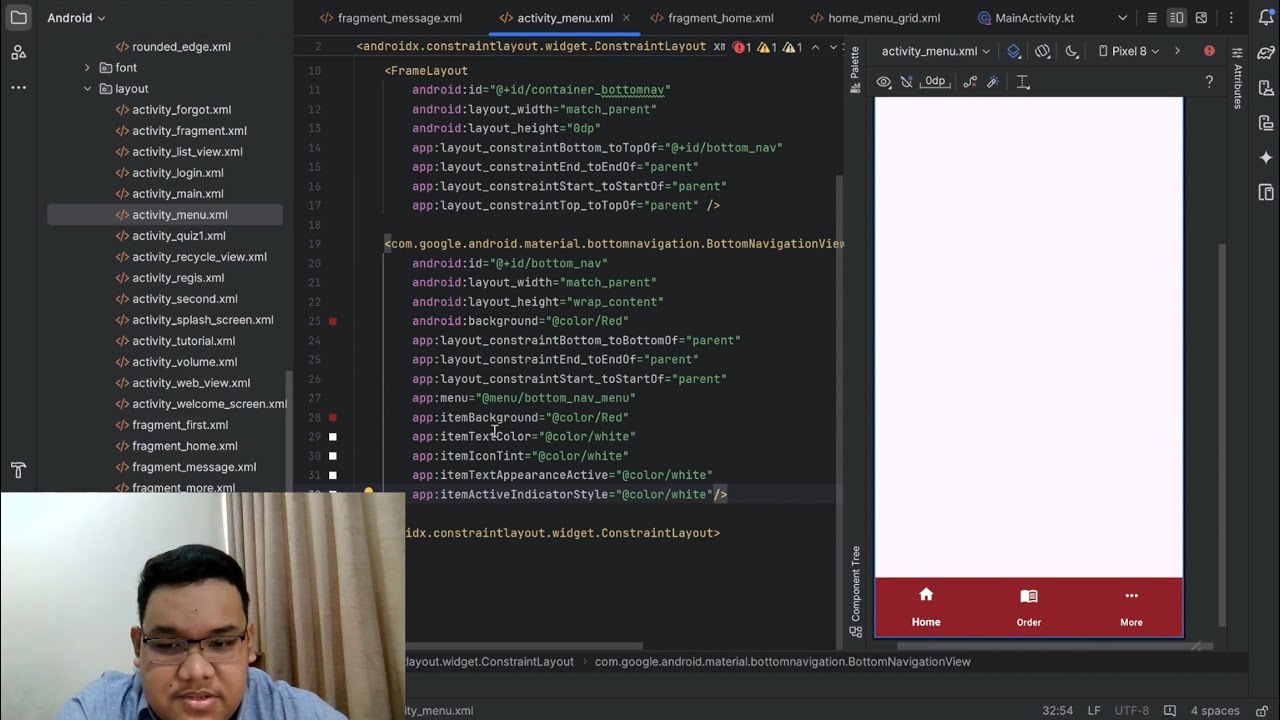
Task: Switch to home_menu_grid.xml tab
Action: (x=874, y=18)
